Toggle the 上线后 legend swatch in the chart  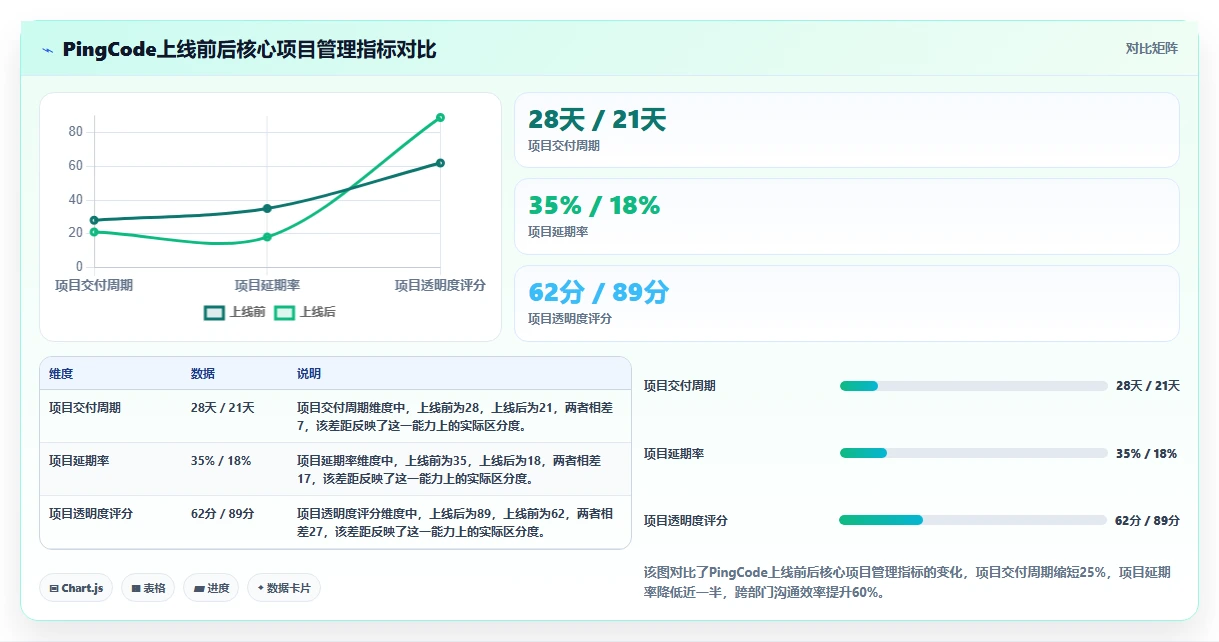pos(284,312)
